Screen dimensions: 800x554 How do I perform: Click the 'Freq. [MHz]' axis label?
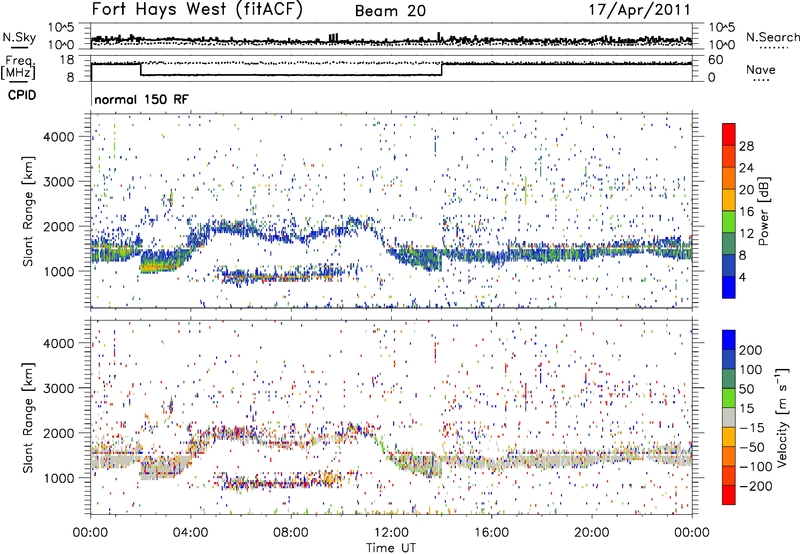click(19, 68)
